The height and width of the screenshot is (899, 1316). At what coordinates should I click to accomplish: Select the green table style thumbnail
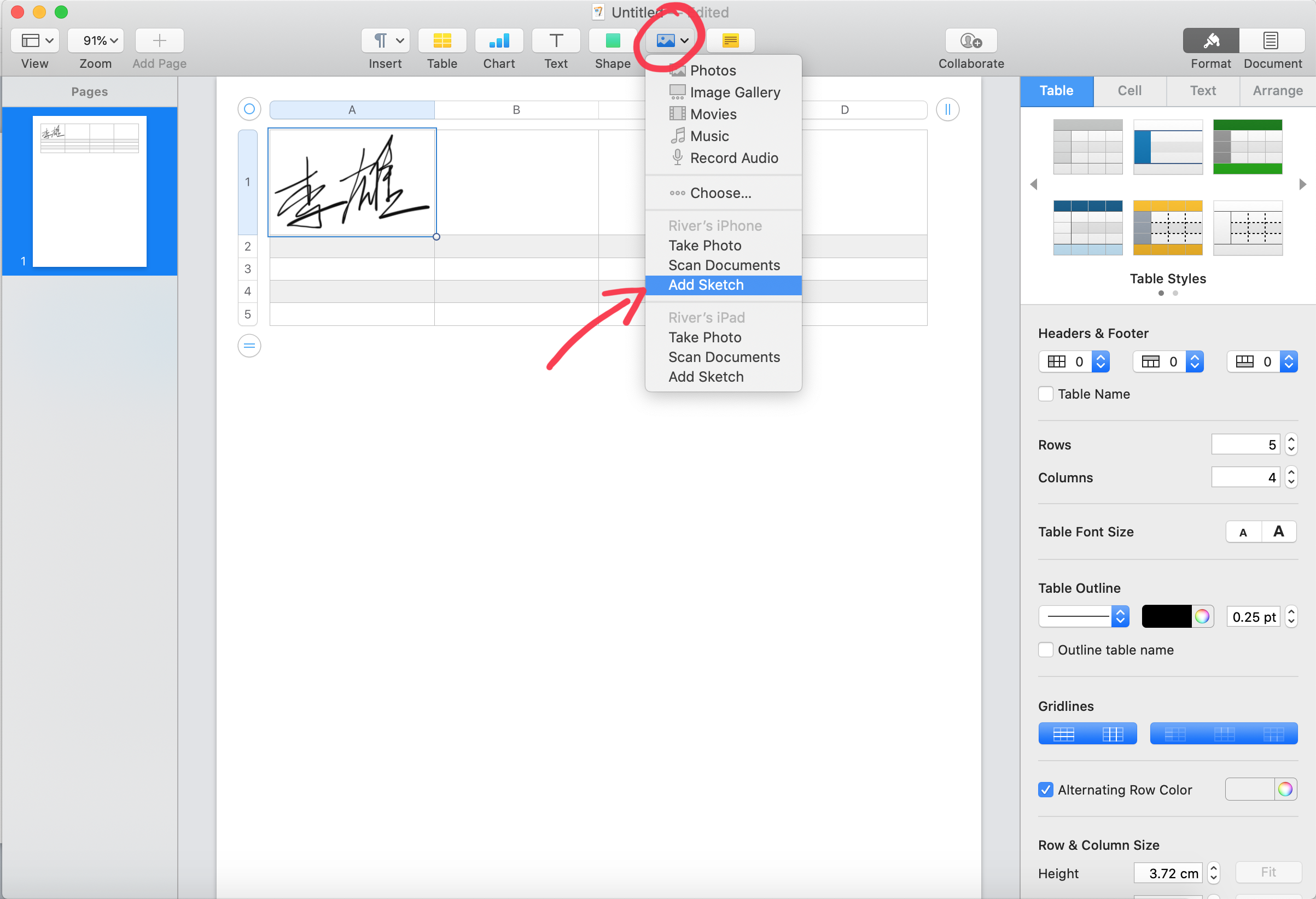[x=1247, y=147]
